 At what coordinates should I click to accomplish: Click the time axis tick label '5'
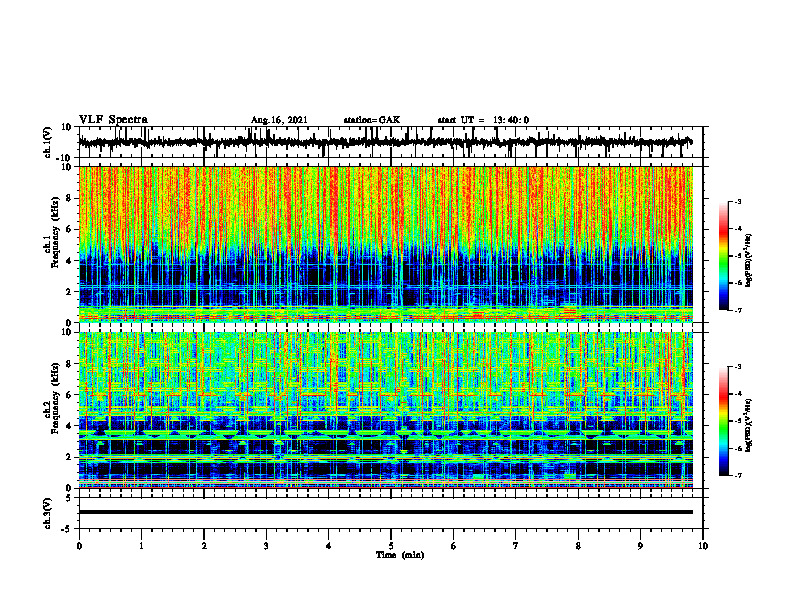391,546
